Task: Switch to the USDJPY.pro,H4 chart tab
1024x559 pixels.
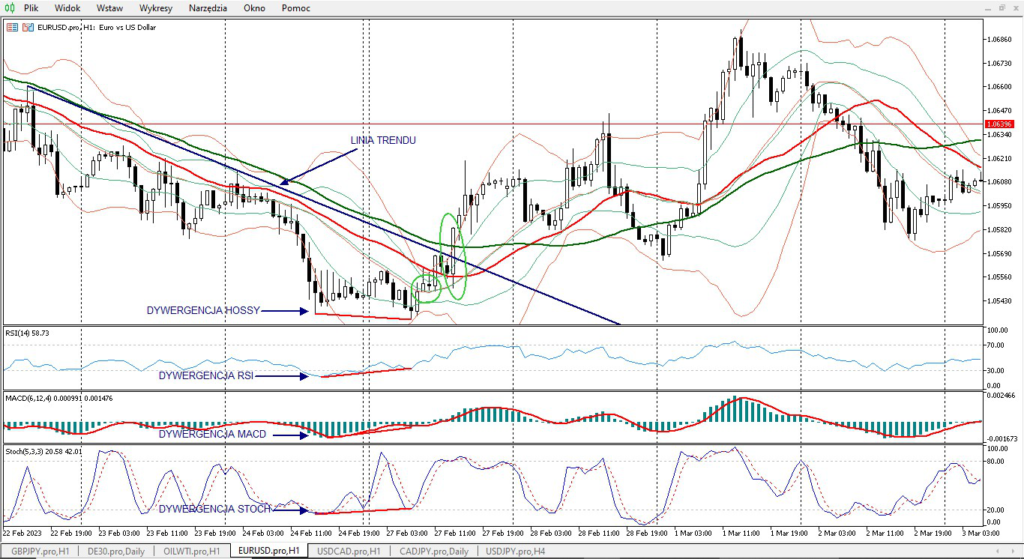Action: point(514,551)
